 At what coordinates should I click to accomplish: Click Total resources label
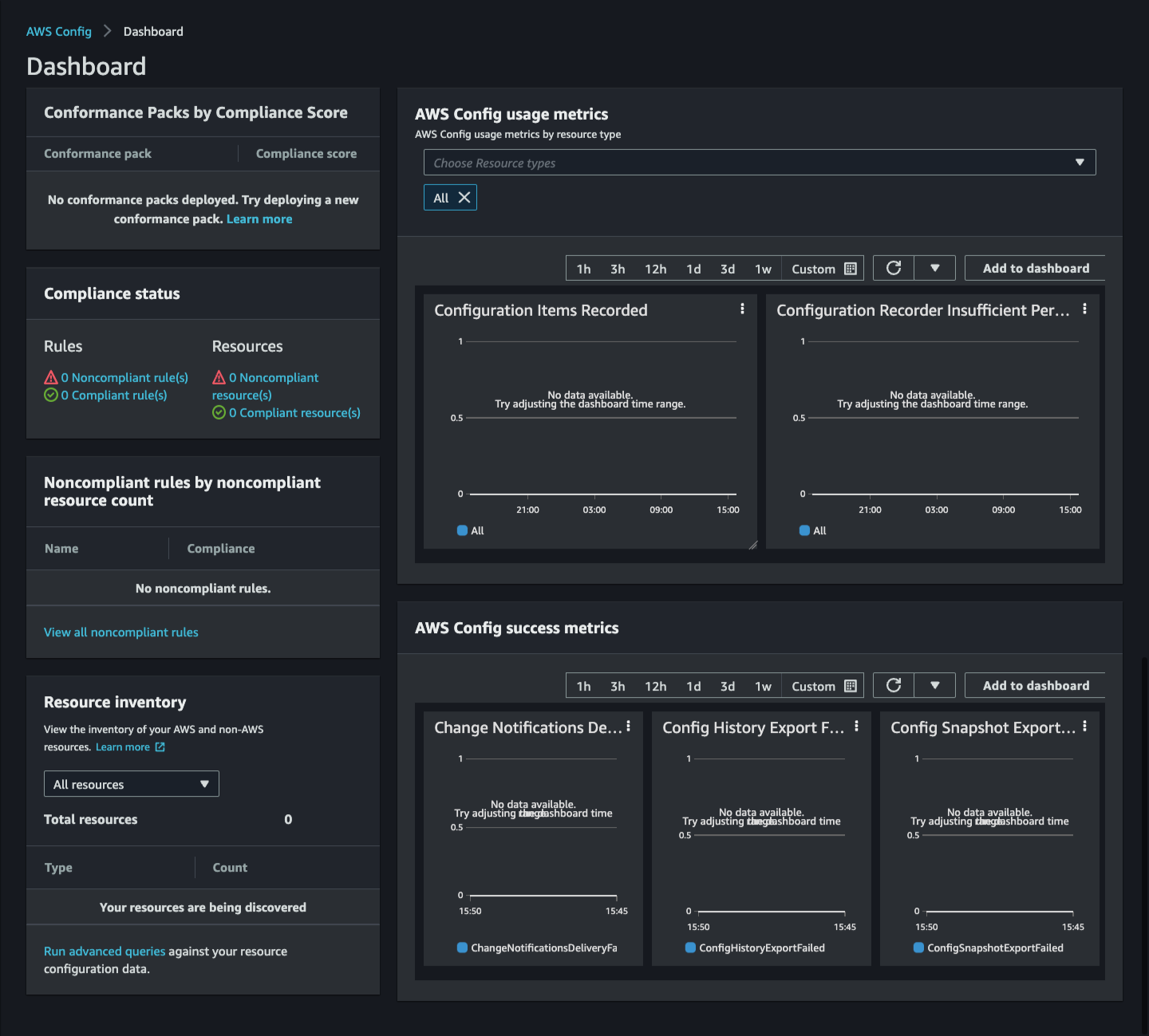click(x=90, y=819)
